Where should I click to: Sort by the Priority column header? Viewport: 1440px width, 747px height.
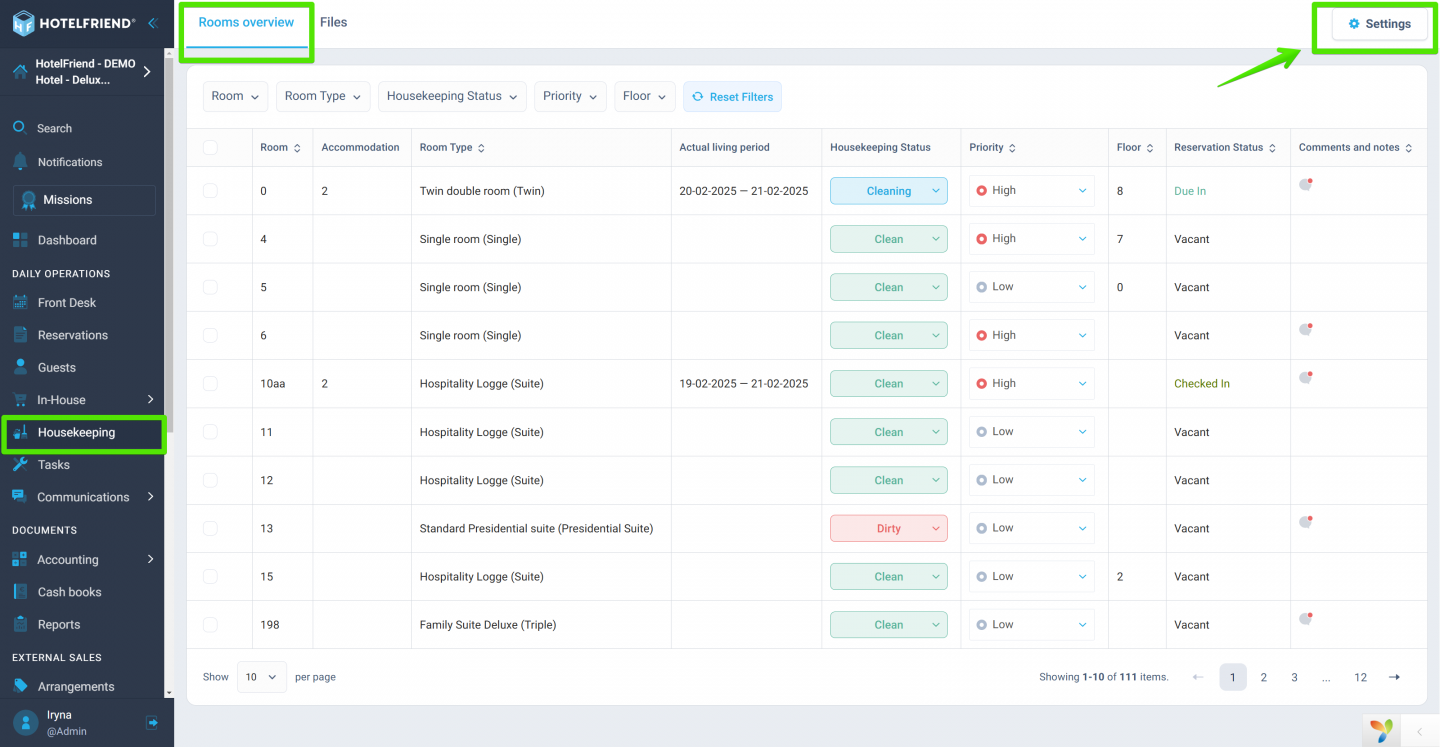[992, 147]
